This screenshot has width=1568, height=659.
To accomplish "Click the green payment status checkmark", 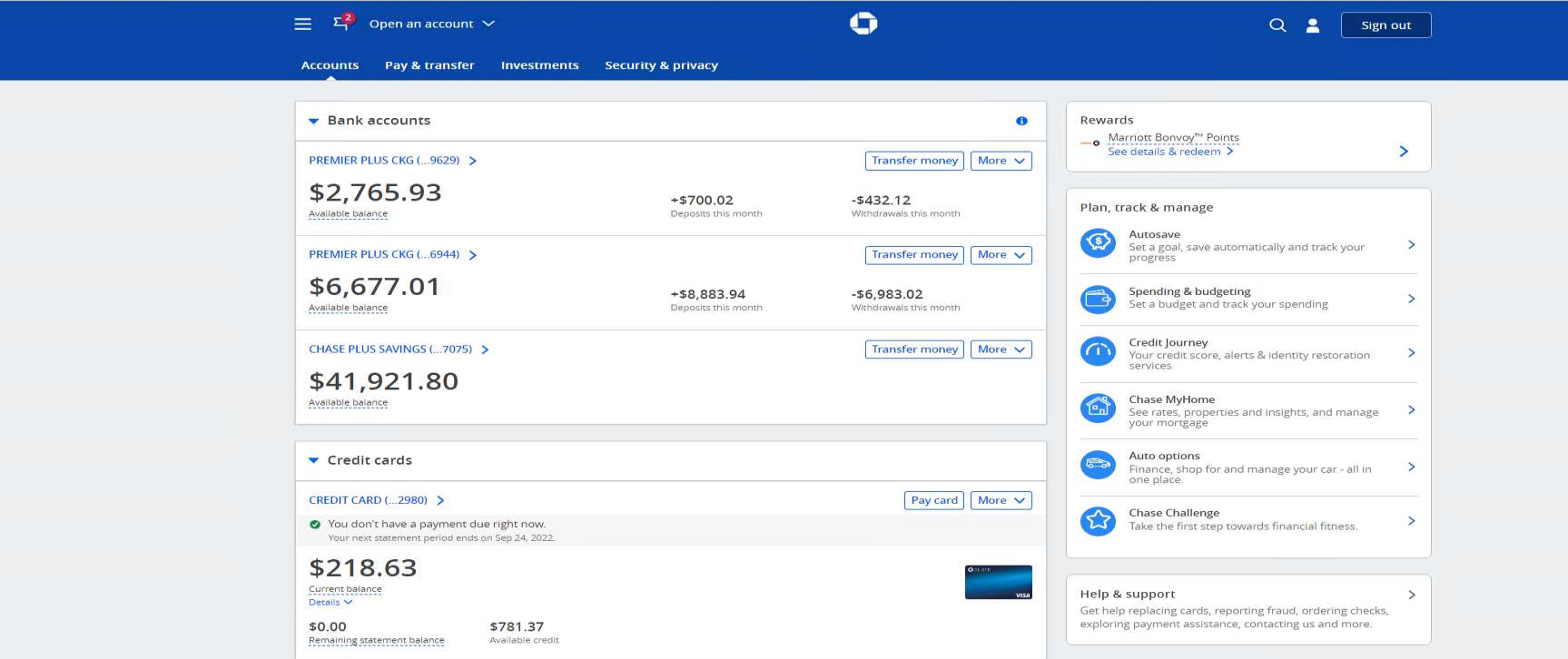I will coord(315,525).
